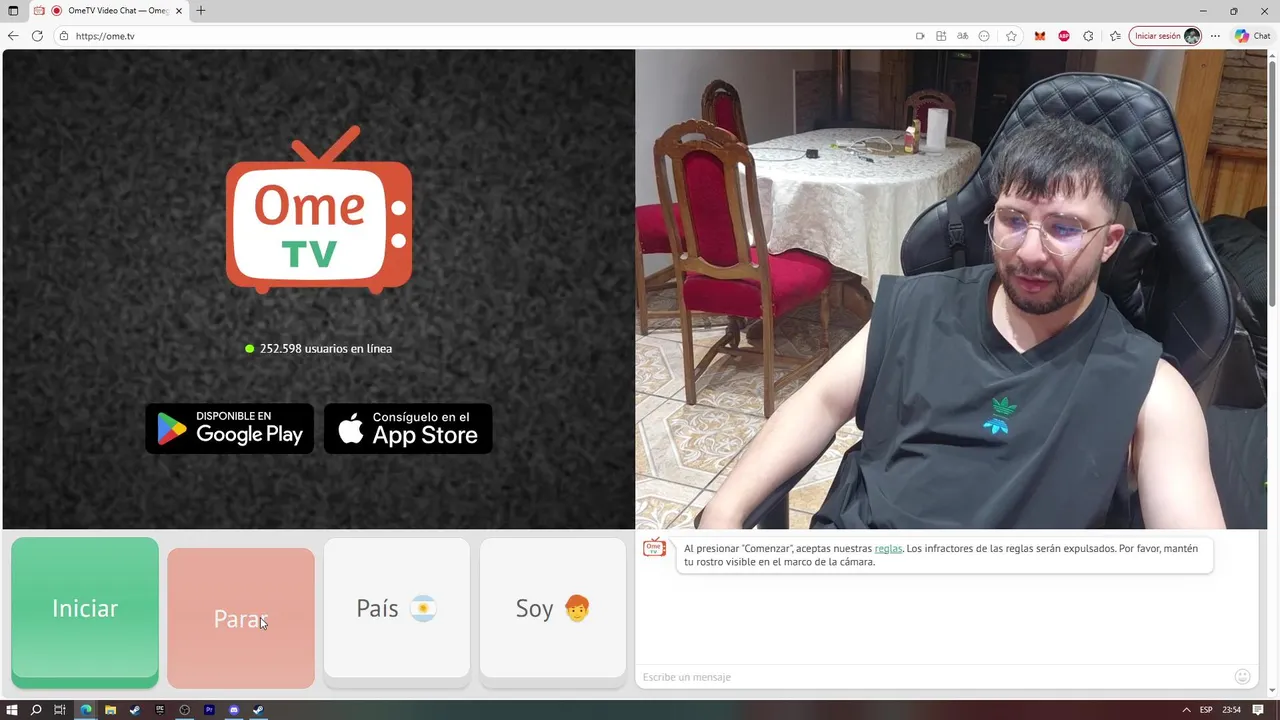Click the ESP language indicator
Screen dimensions: 1280x720
[x=1206, y=710]
